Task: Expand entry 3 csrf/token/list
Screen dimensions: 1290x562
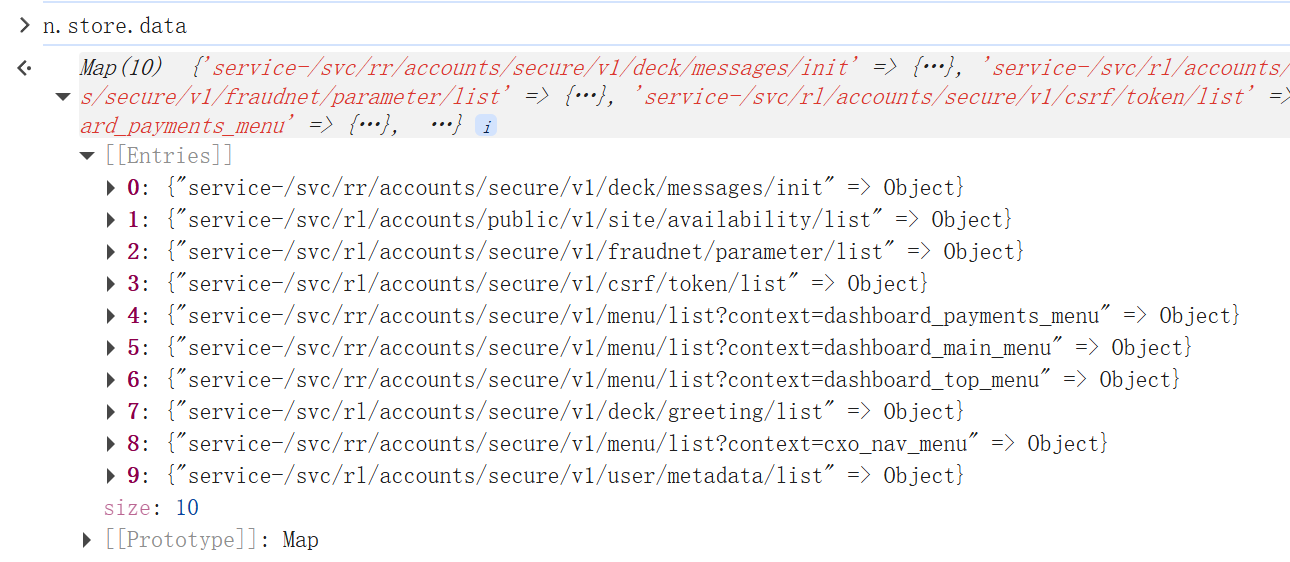Action: click(111, 284)
